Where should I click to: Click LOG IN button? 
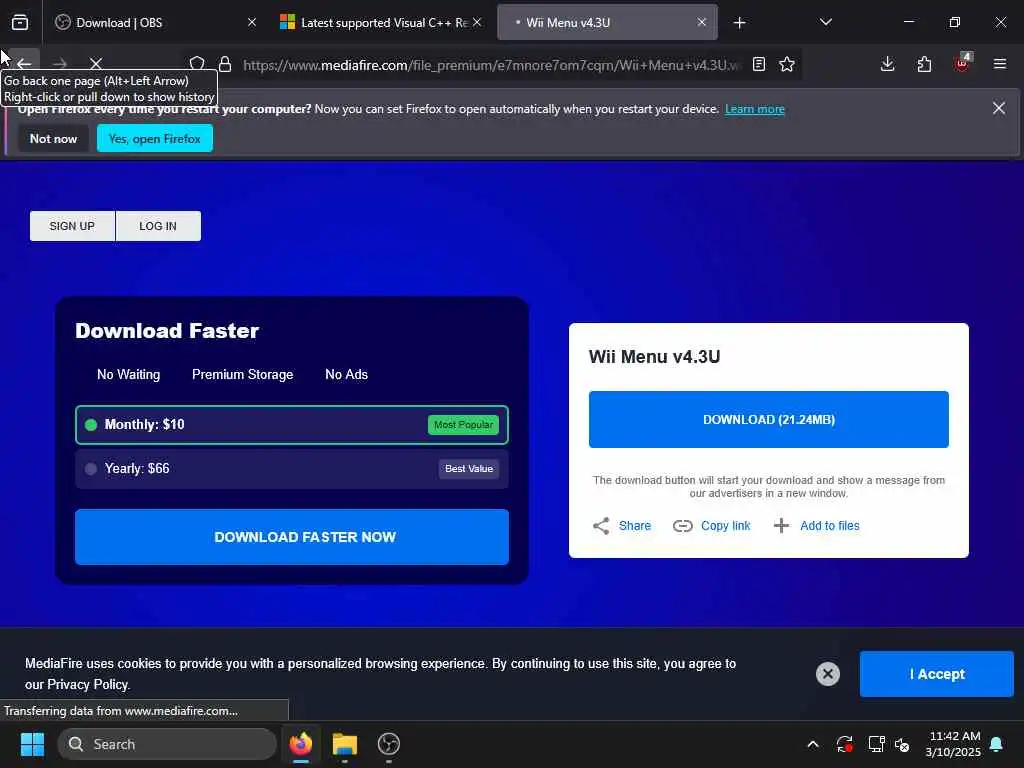click(158, 226)
